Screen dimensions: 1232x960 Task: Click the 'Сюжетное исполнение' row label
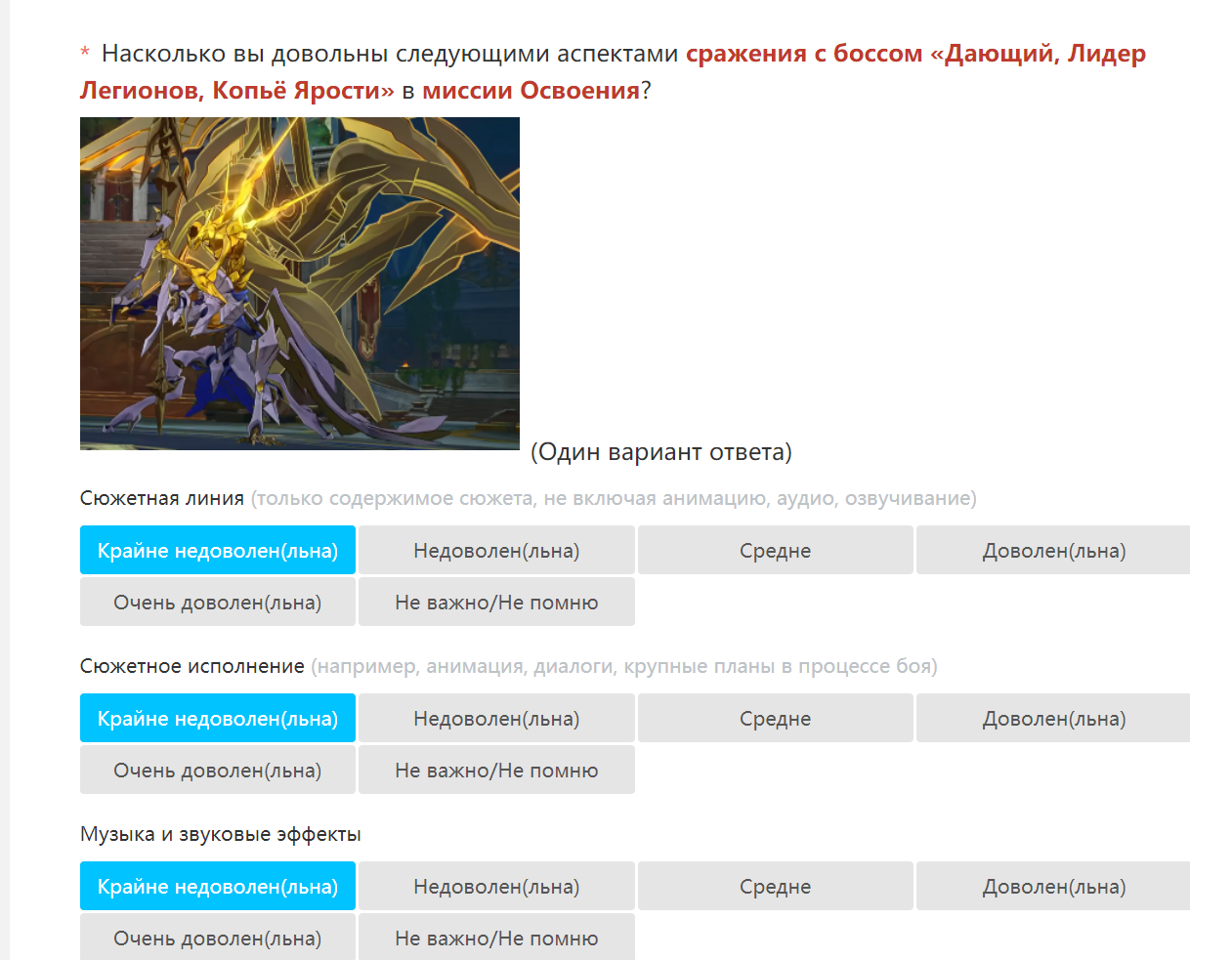(192, 666)
